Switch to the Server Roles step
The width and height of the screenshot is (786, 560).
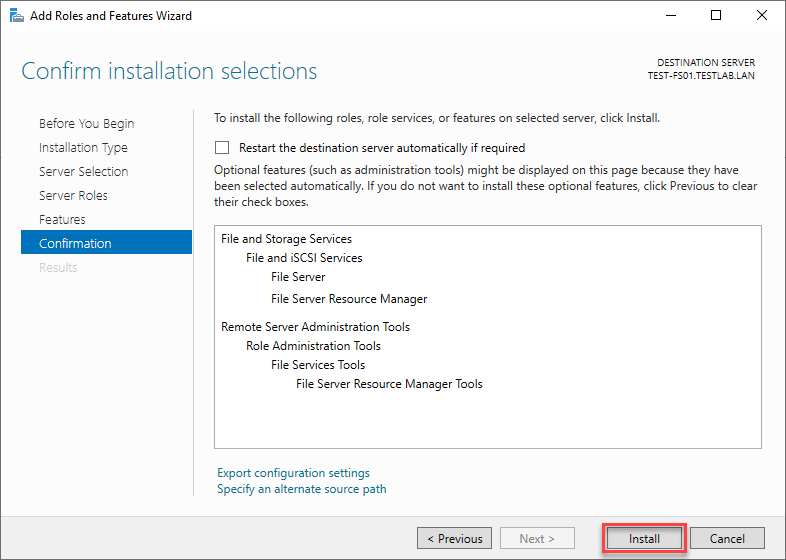click(73, 196)
